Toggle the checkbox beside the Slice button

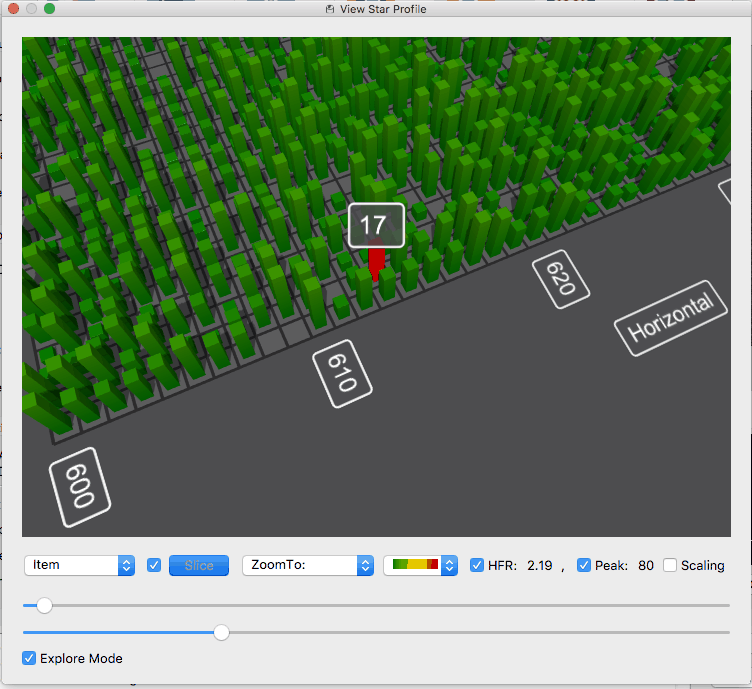[x=154, y=565]
